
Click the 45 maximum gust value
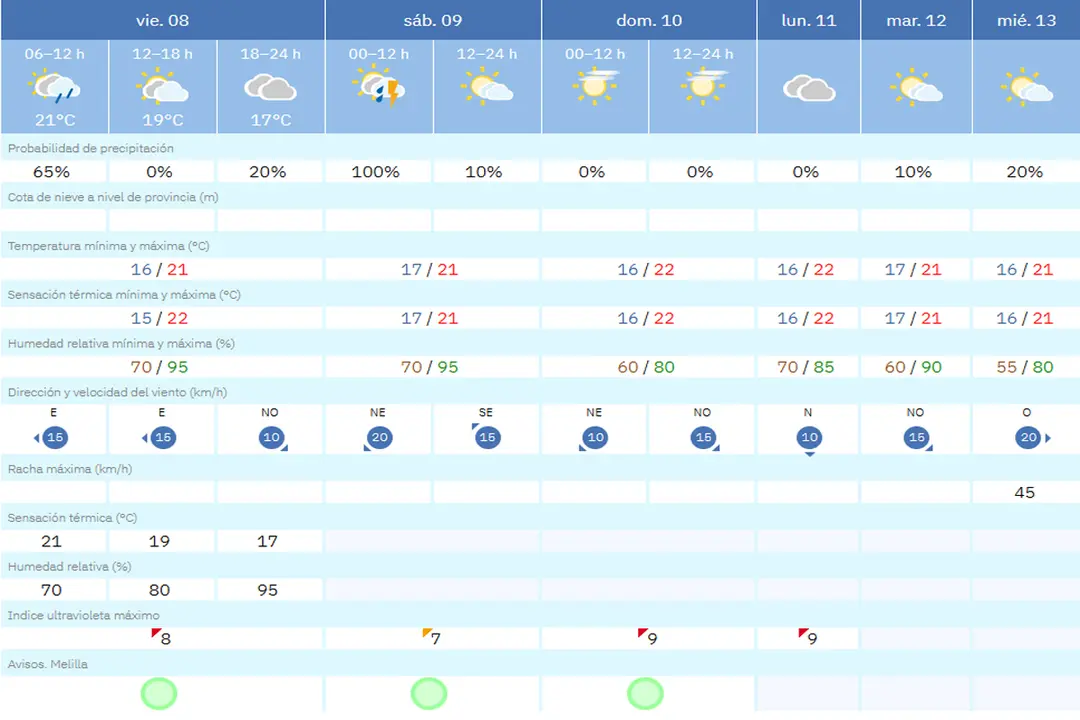(x=1024, y=493)
